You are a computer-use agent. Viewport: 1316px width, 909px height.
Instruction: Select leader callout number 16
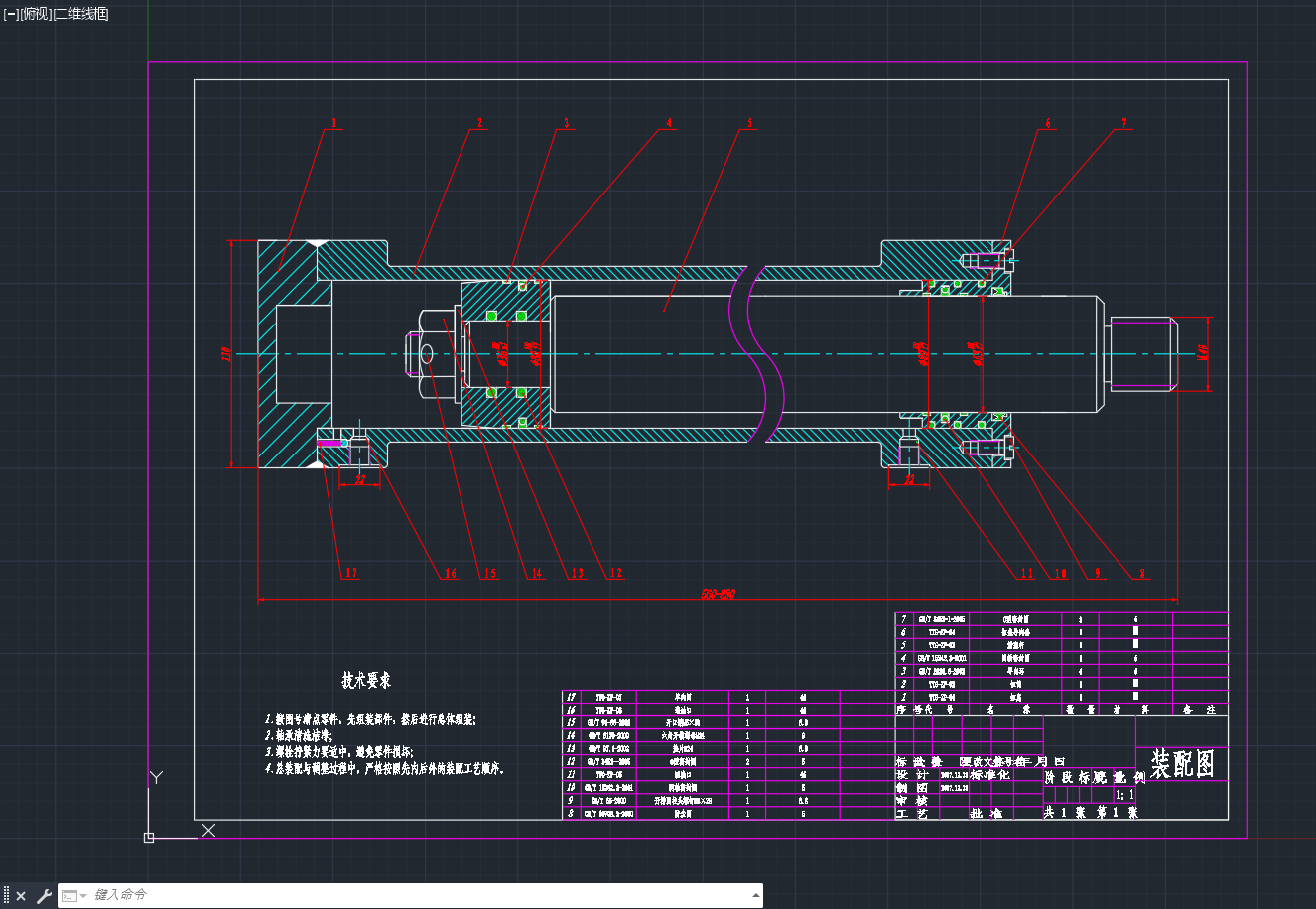(x=451, y=573)
